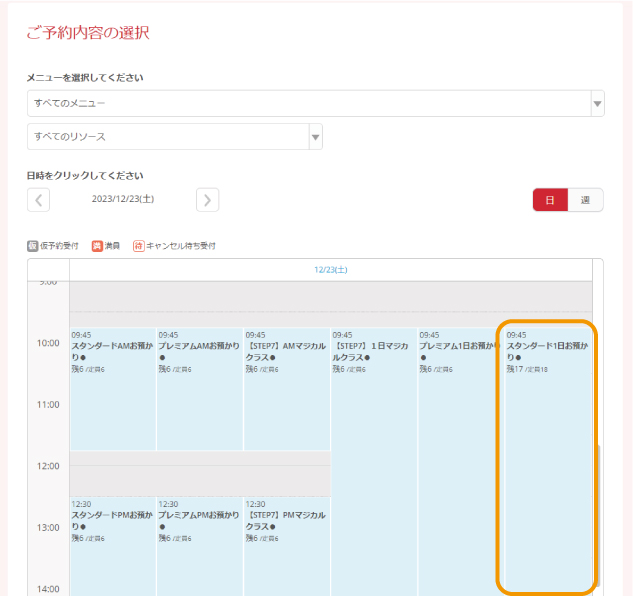The width and height of the screenshot is (633, 596).
Task: Select 09:45 【STEP7】AMマジカルクラス slot
Action: 287,389
